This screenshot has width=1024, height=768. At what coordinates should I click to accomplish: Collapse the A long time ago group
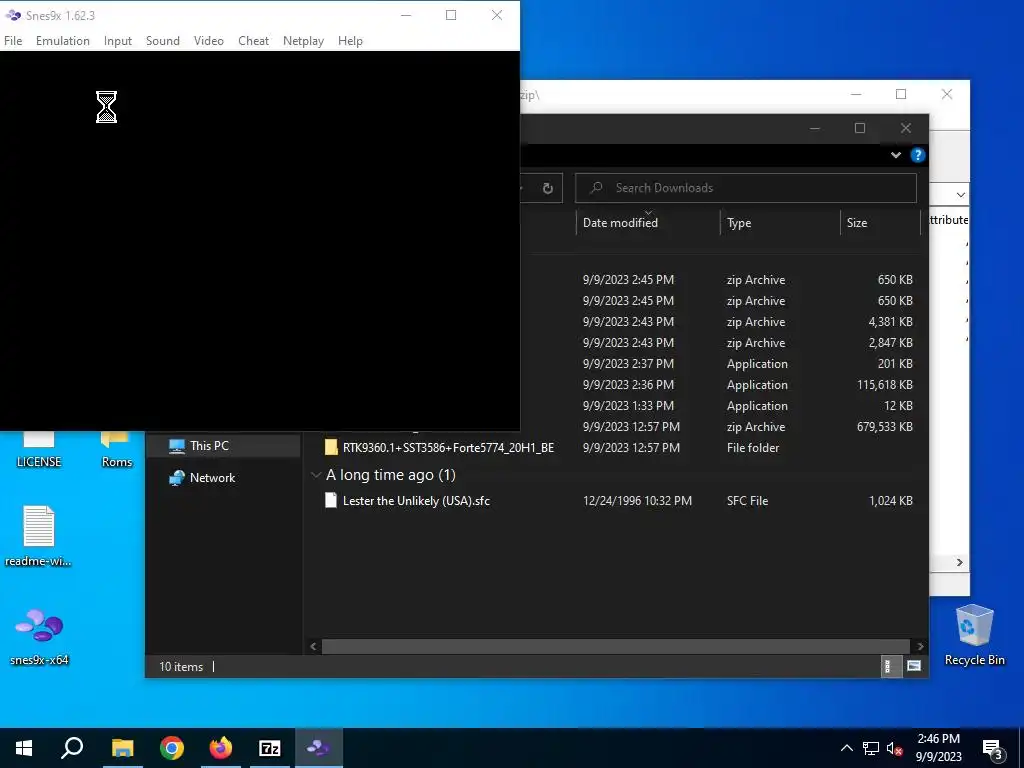click(316, 475)
